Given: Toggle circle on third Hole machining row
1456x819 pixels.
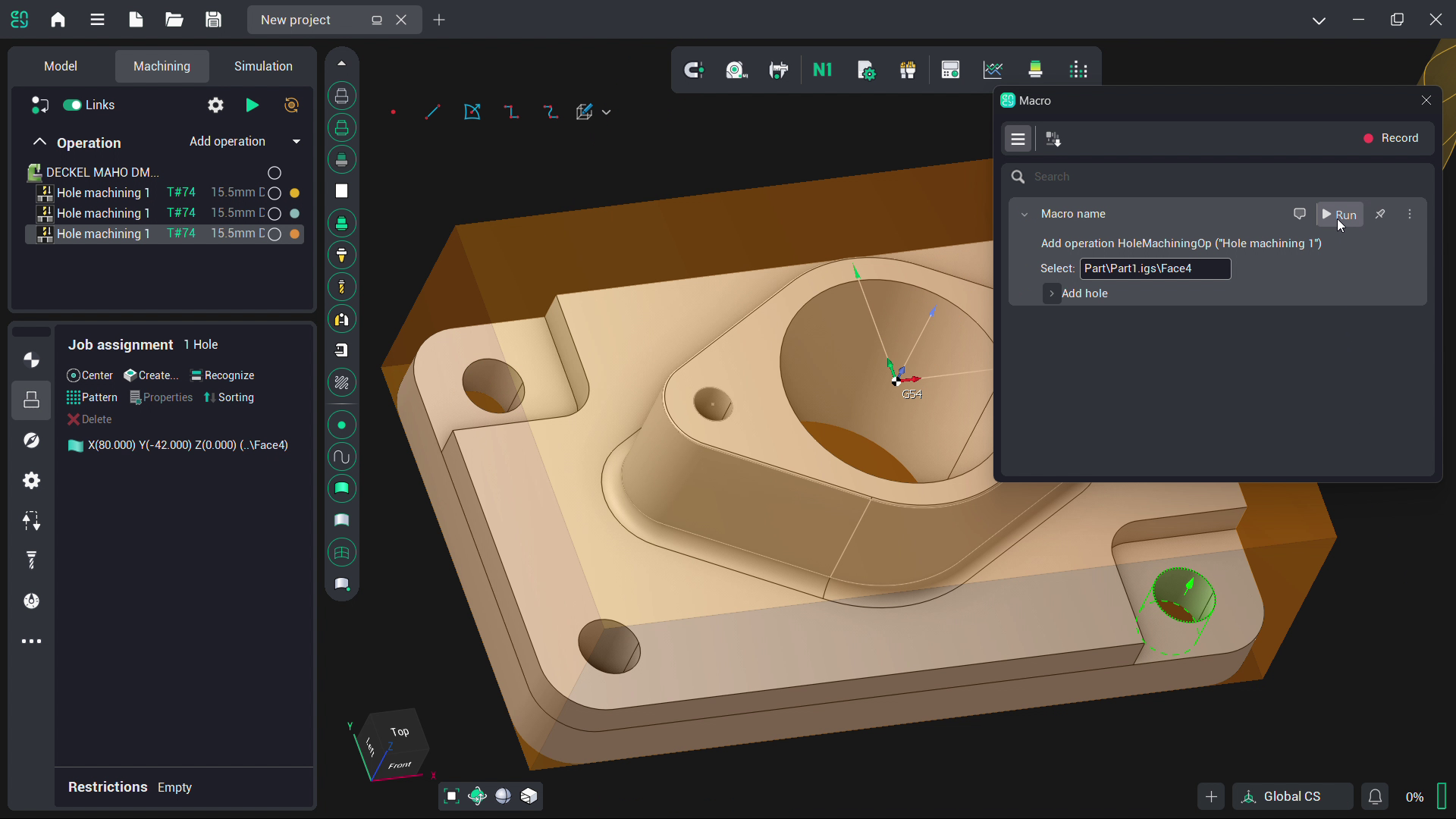Looking at the screenshot, I should (275, 234).
